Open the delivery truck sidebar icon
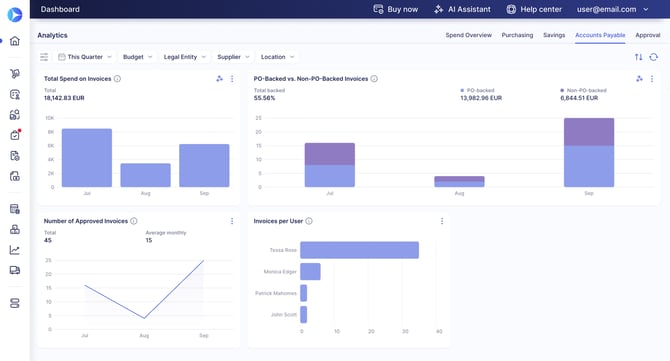670x361 pixels. [x=15, y=270]
